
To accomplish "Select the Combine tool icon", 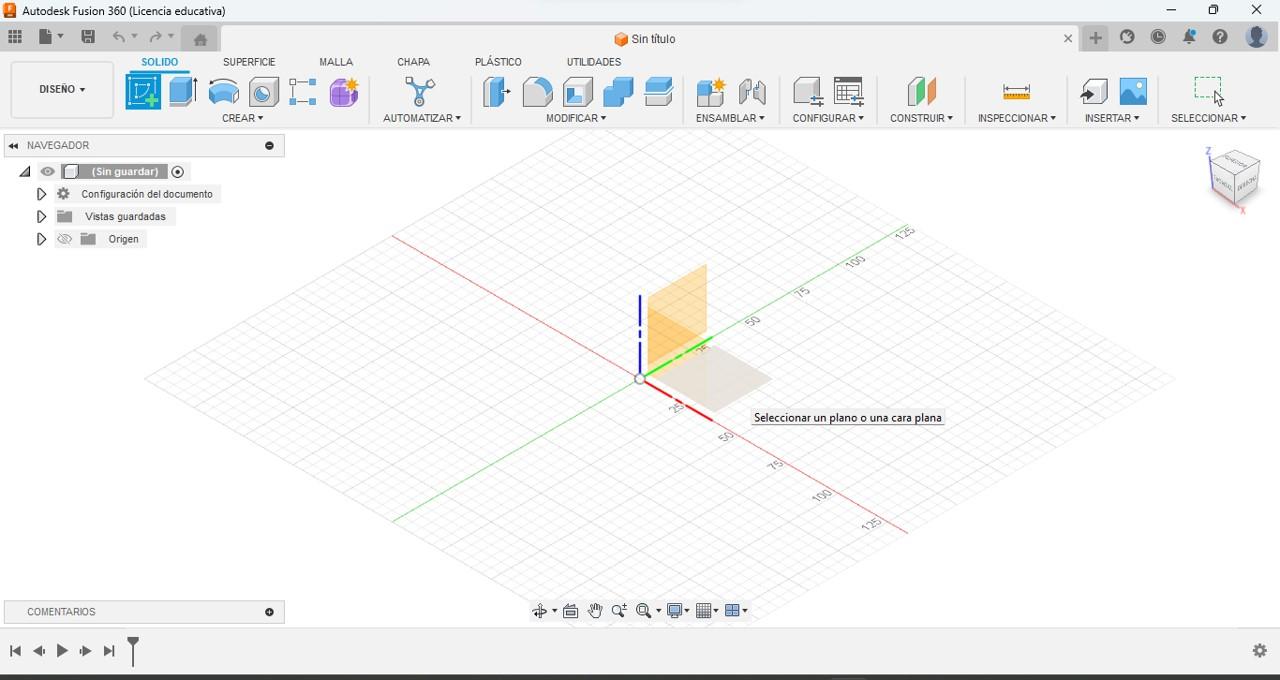I will 618,92.
